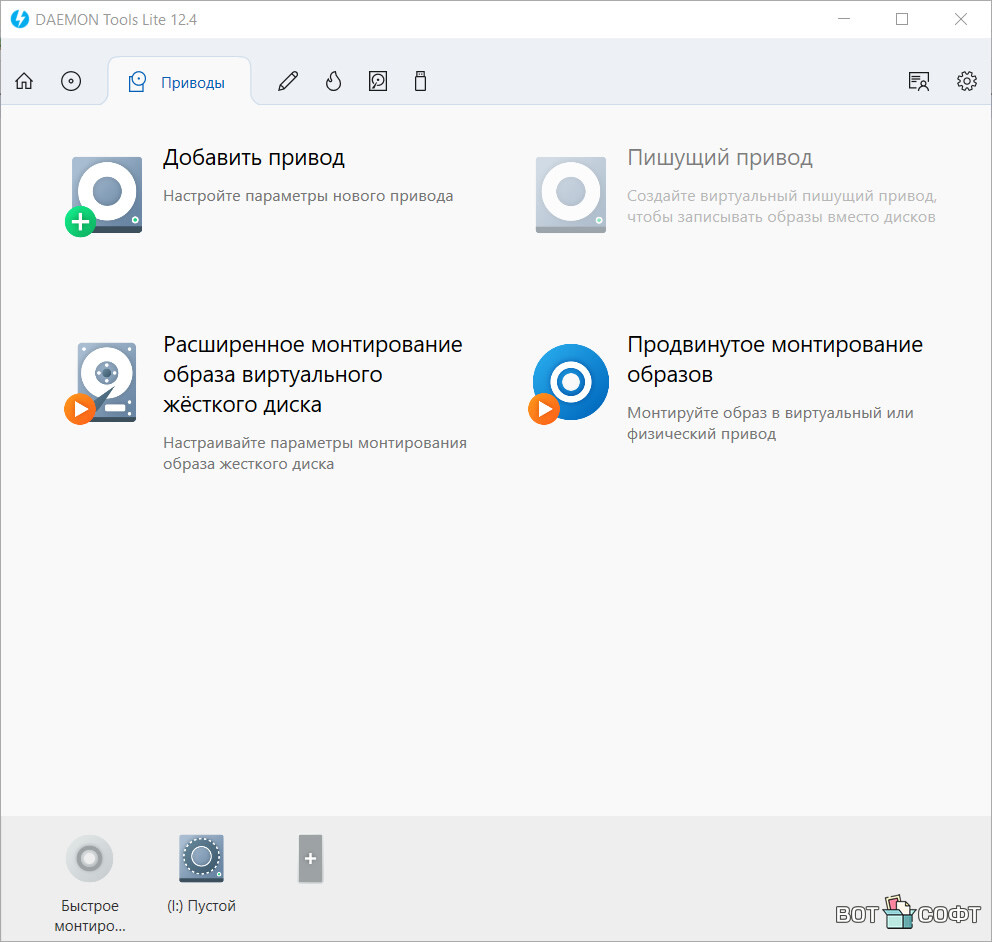Viewport: 992px width, 942px height.
Task: Open Расширенное монтирование образа виртуального жёсткого диска
Action: tap(312, 374)
